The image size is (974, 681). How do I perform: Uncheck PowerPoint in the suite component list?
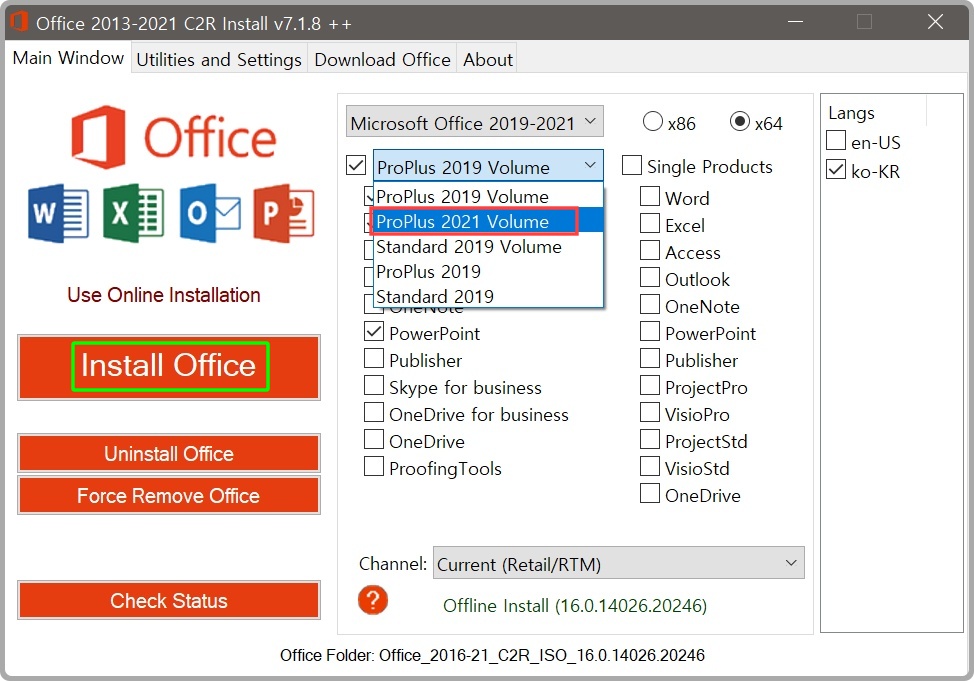tap(374, 332)
